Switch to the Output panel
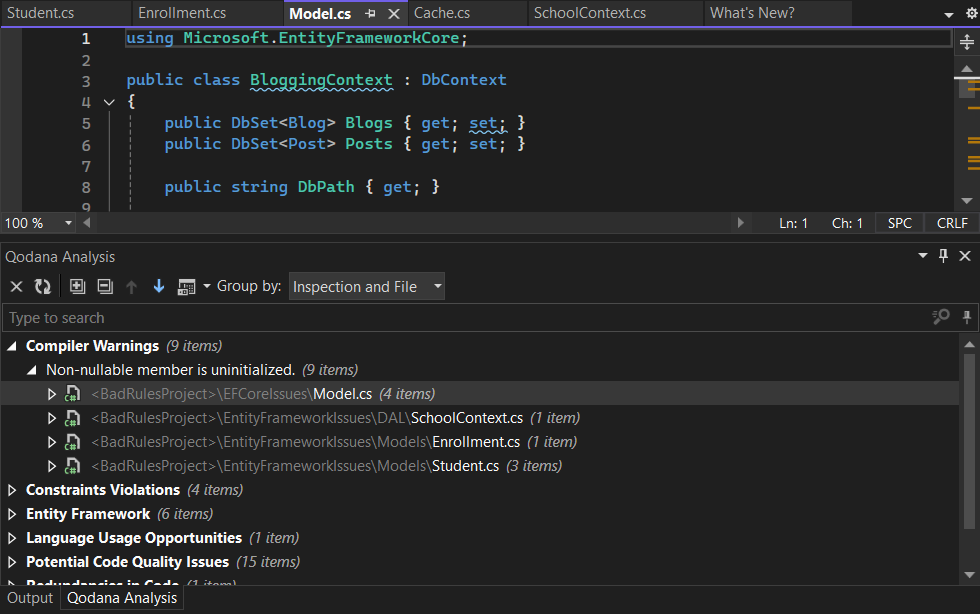Viewport: 980px width, 614px height. point(29,598)
